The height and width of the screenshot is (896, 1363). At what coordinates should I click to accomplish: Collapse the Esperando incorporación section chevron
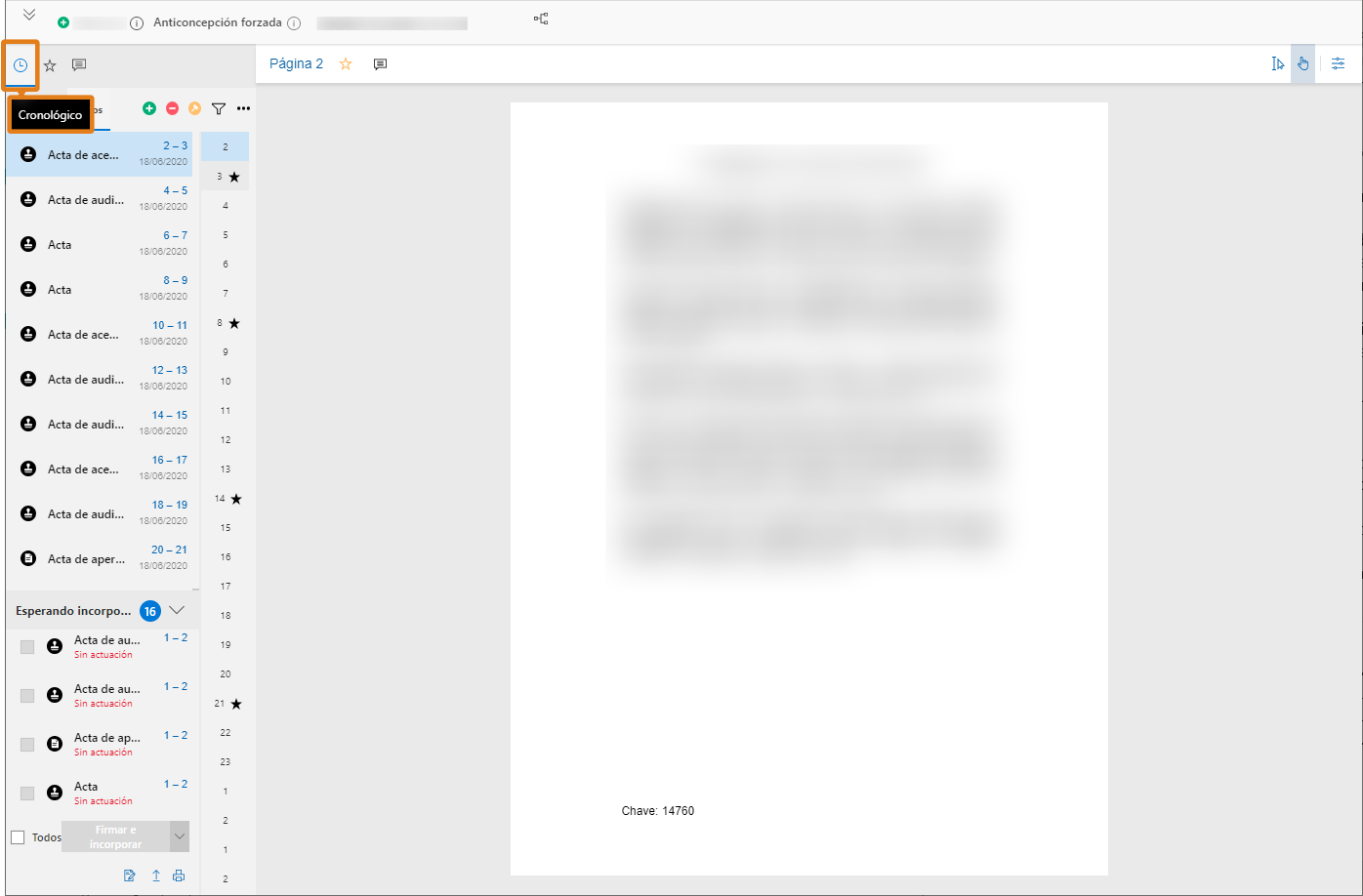coord(177,611)
